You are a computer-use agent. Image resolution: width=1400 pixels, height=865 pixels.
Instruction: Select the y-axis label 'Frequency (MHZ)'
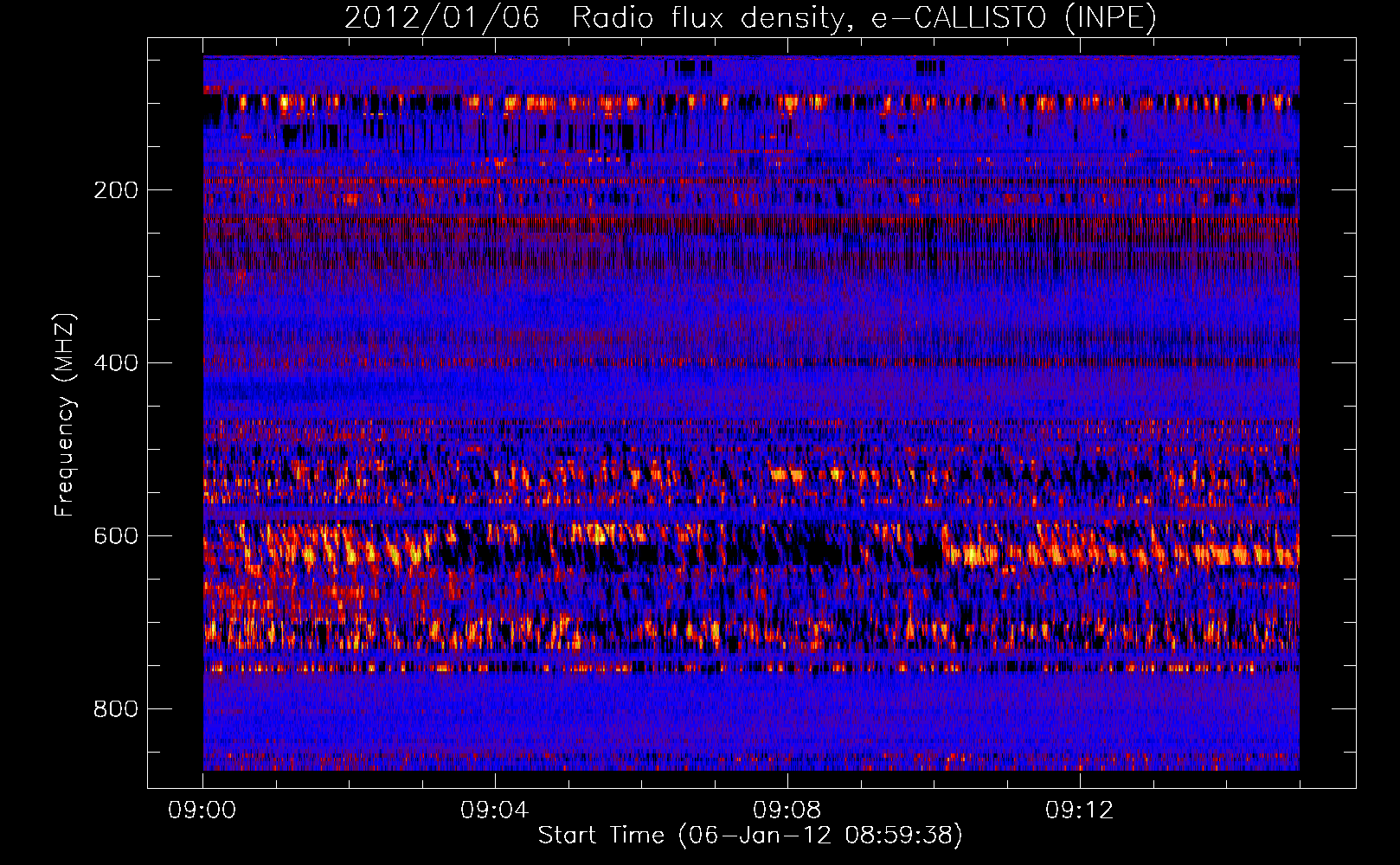(x=65, y=415)
